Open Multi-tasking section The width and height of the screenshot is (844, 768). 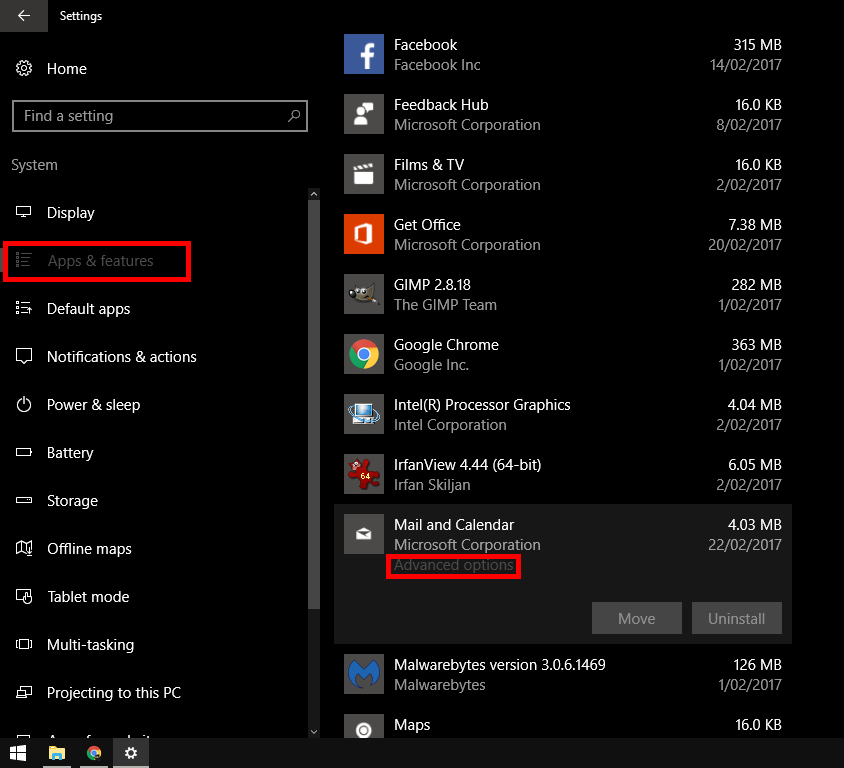(x=90, y=645)
